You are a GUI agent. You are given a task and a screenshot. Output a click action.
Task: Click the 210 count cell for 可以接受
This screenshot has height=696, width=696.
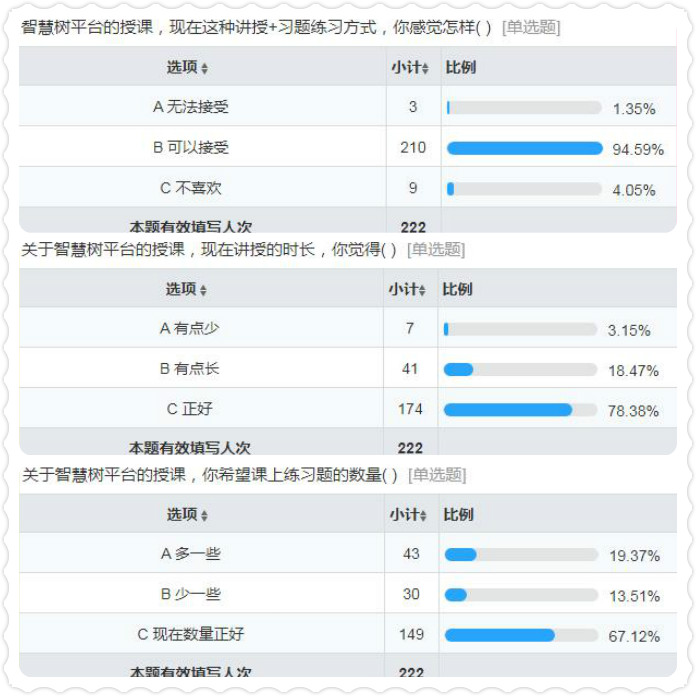coord(413,148)
